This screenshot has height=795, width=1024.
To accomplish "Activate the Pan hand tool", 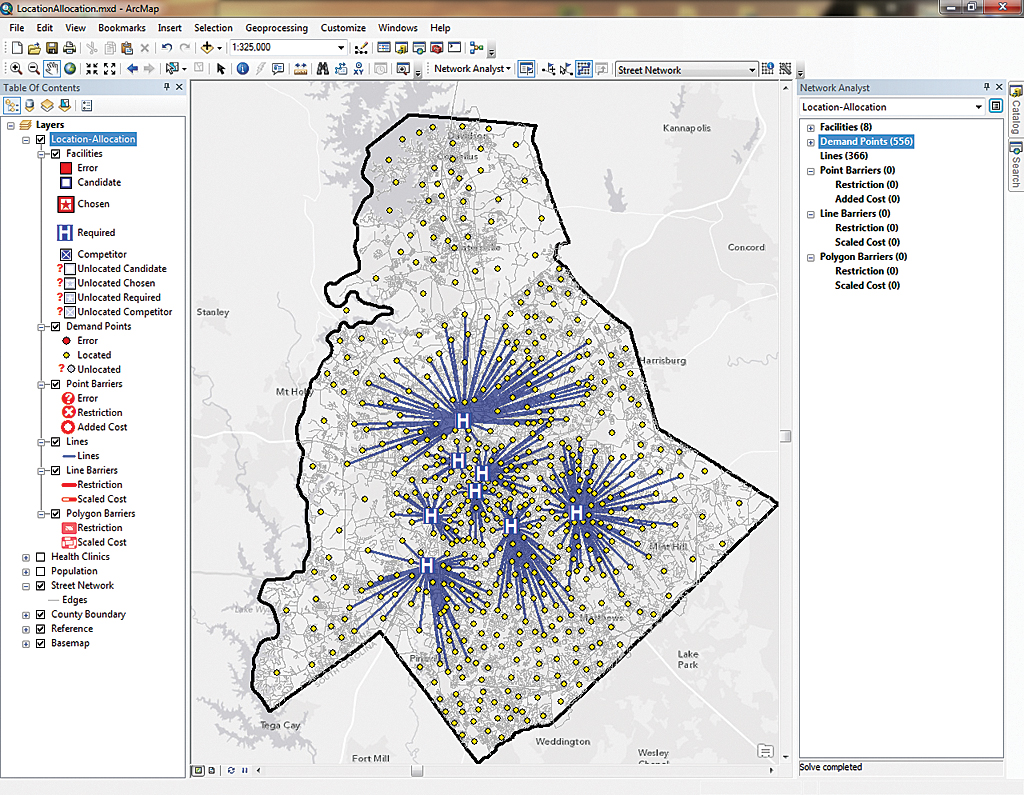I will pos(52,69).
